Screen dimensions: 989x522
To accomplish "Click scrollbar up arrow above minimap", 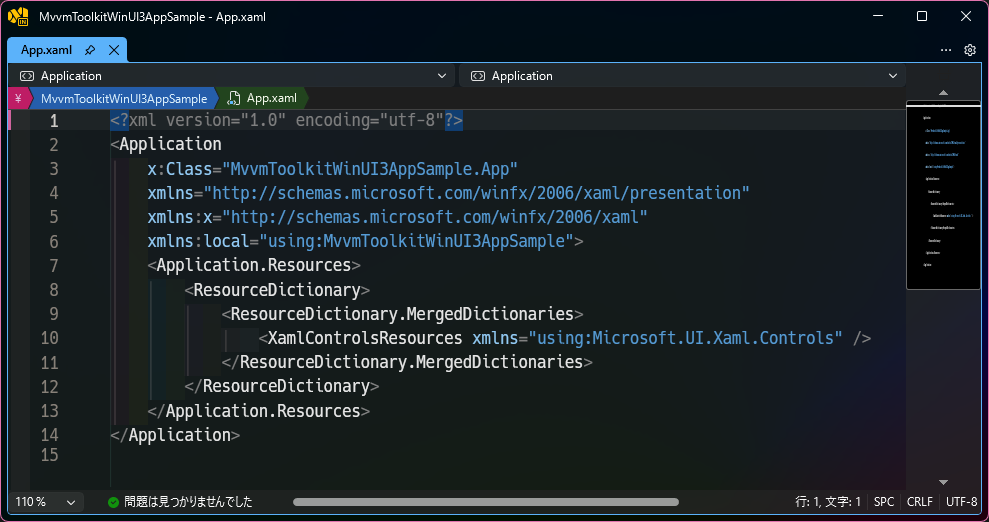I will pos(944,93).
